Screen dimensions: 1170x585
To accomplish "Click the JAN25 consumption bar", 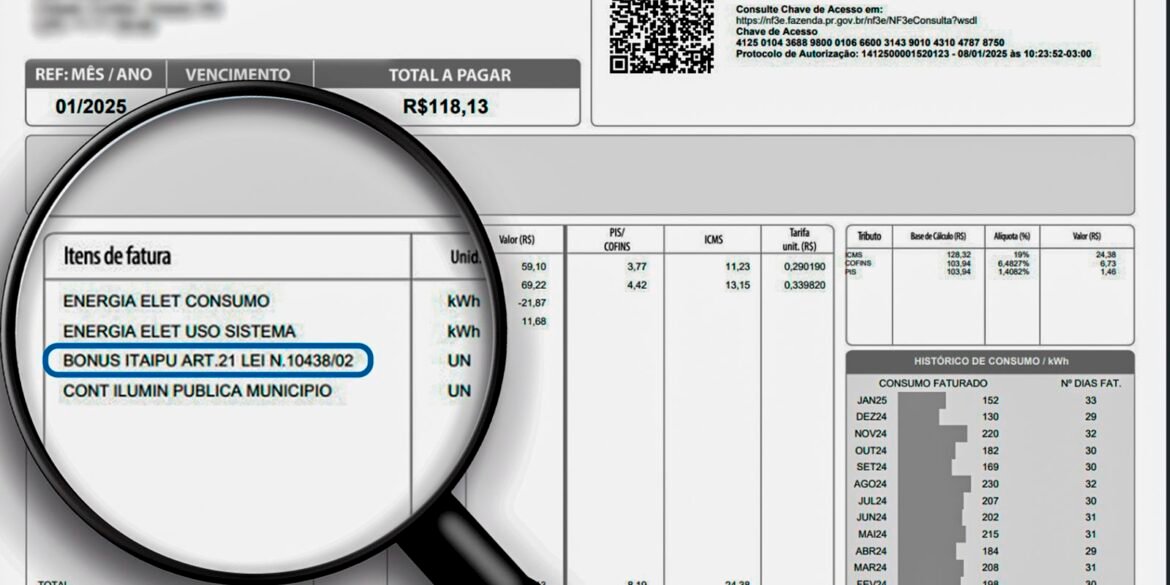I will point(920,398).
